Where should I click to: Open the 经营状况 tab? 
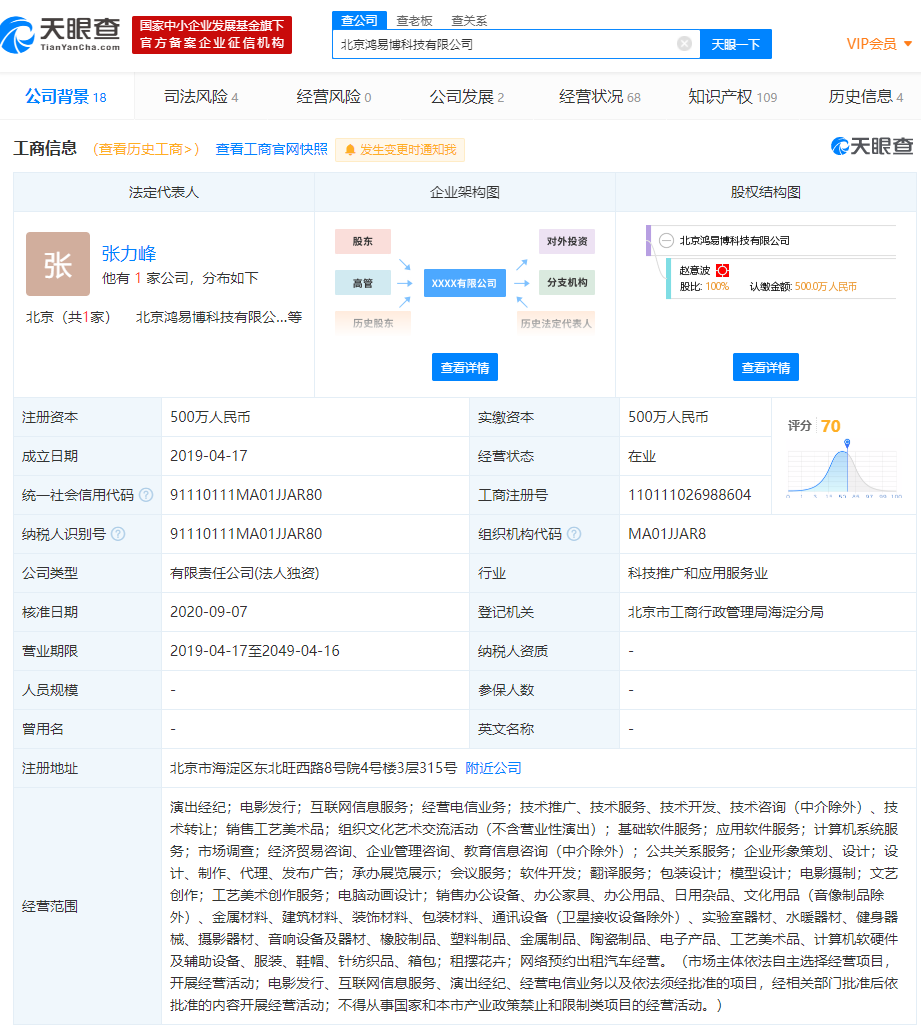pyautogui.click(x=599, y=97)
